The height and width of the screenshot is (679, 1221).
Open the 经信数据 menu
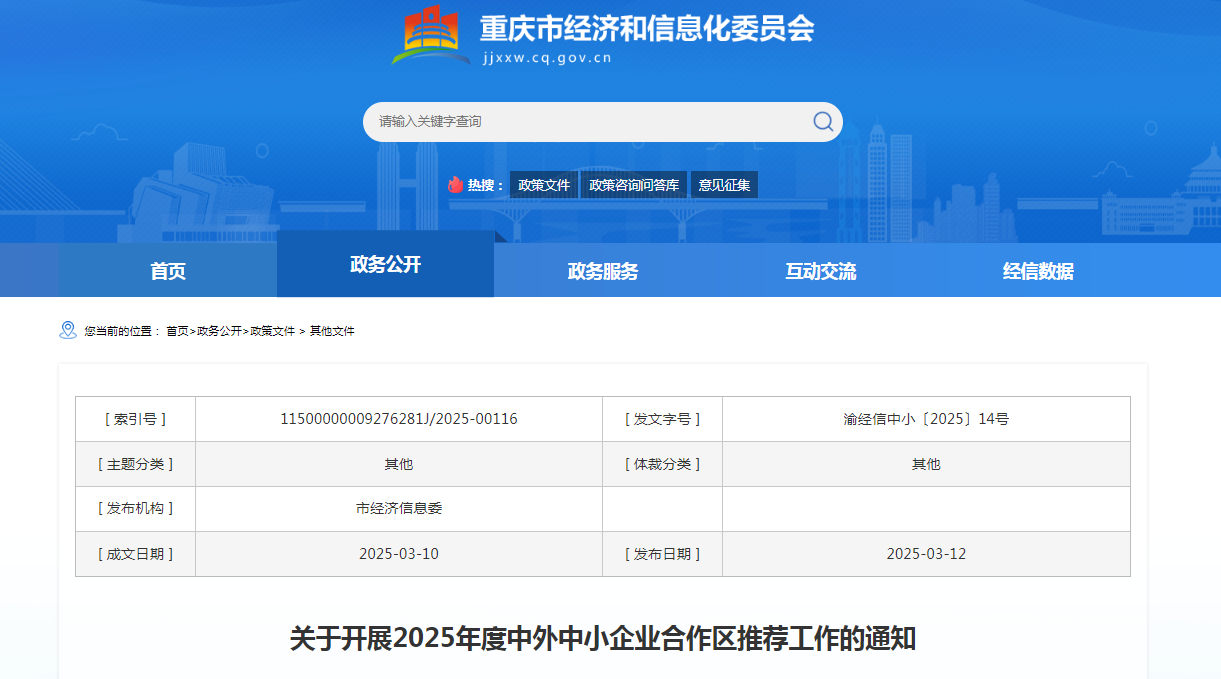(1035, 269)
